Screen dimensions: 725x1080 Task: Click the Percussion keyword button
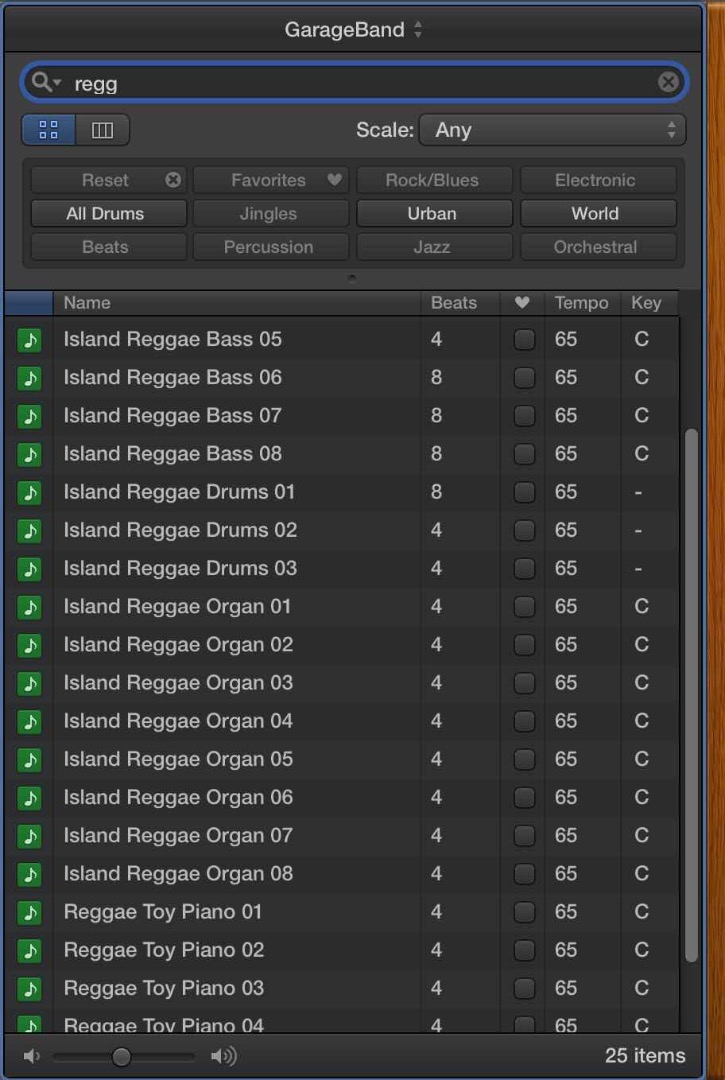(x=271, y=247)
